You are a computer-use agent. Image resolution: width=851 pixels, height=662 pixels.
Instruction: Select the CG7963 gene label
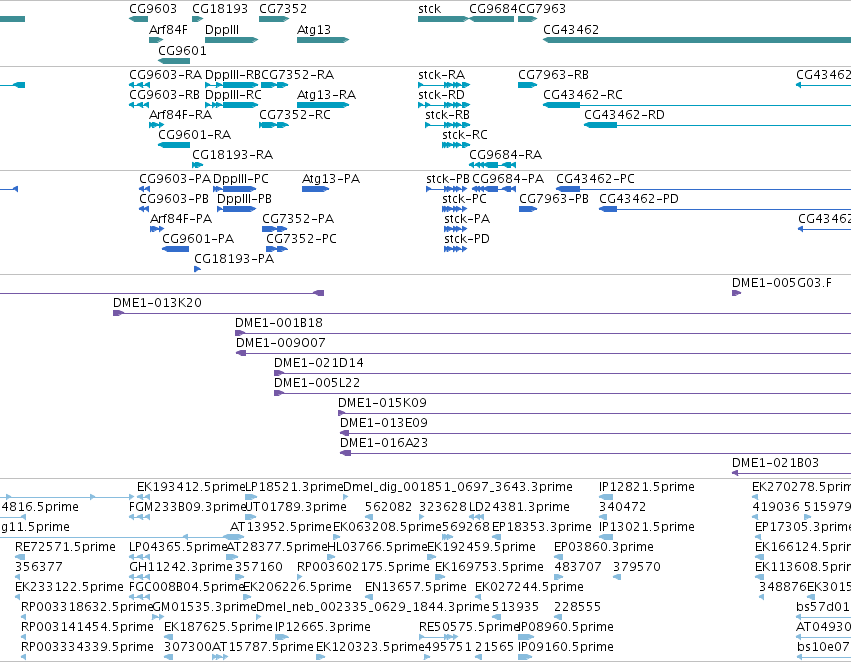[x=542, y=9]
